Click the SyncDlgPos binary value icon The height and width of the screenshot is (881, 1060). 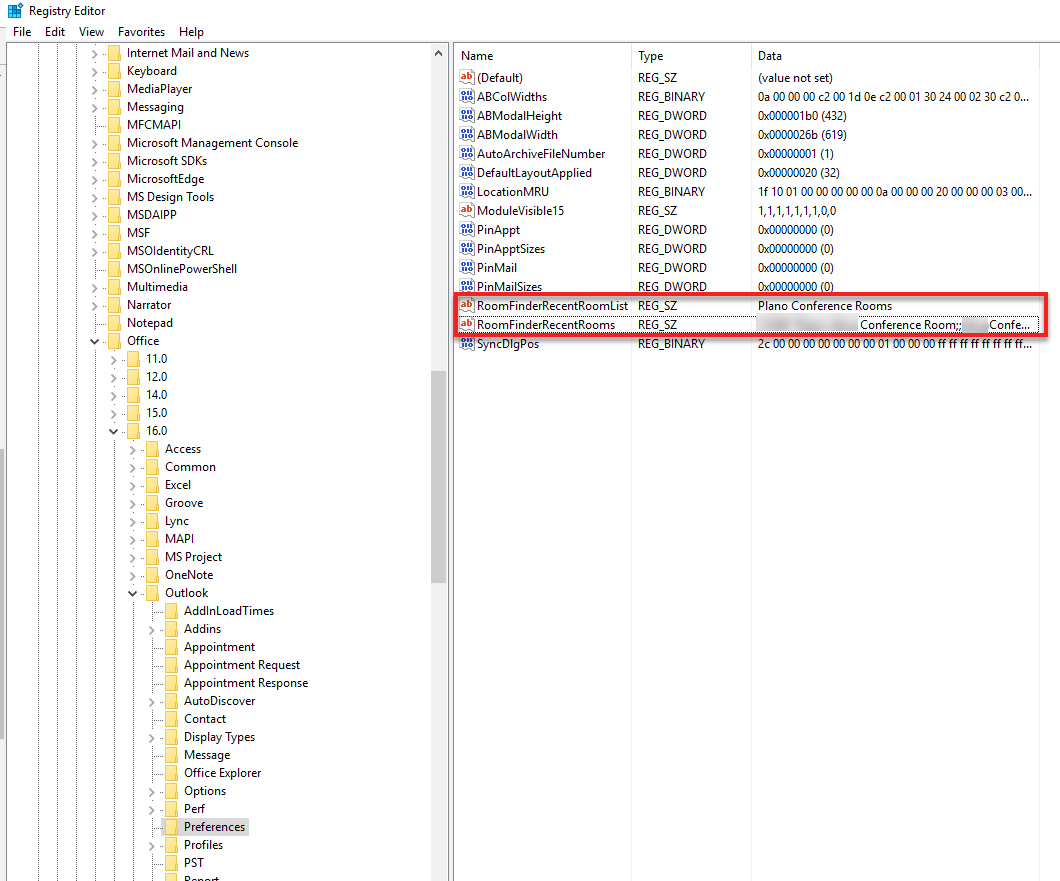466,343
